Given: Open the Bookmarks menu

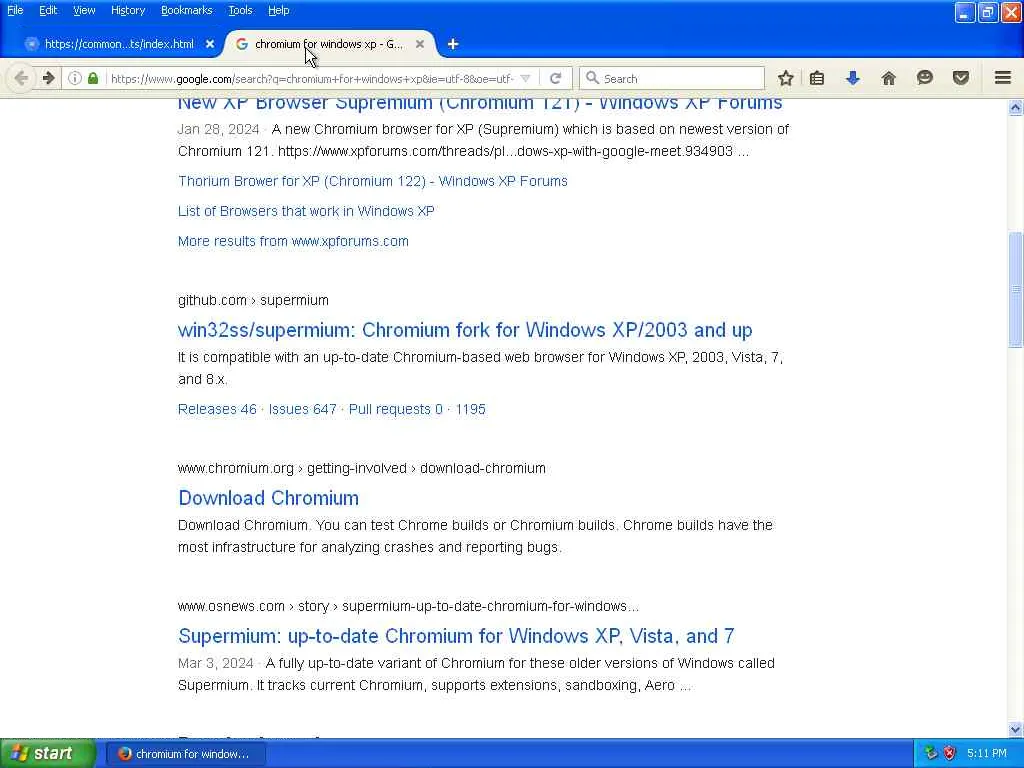Looking at the screenshot, I should tap(186, 10).
